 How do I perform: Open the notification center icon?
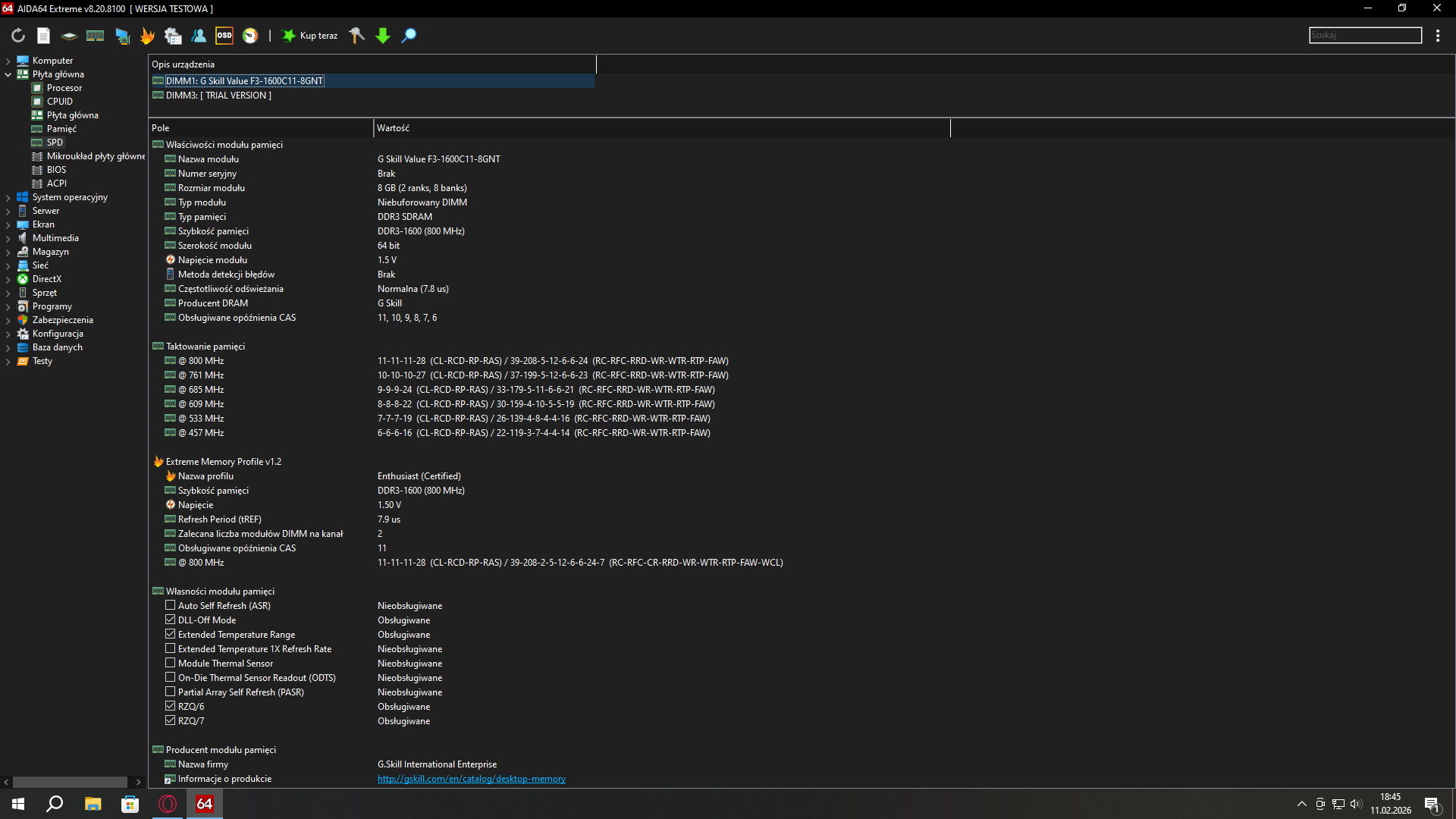(1432, 804)
